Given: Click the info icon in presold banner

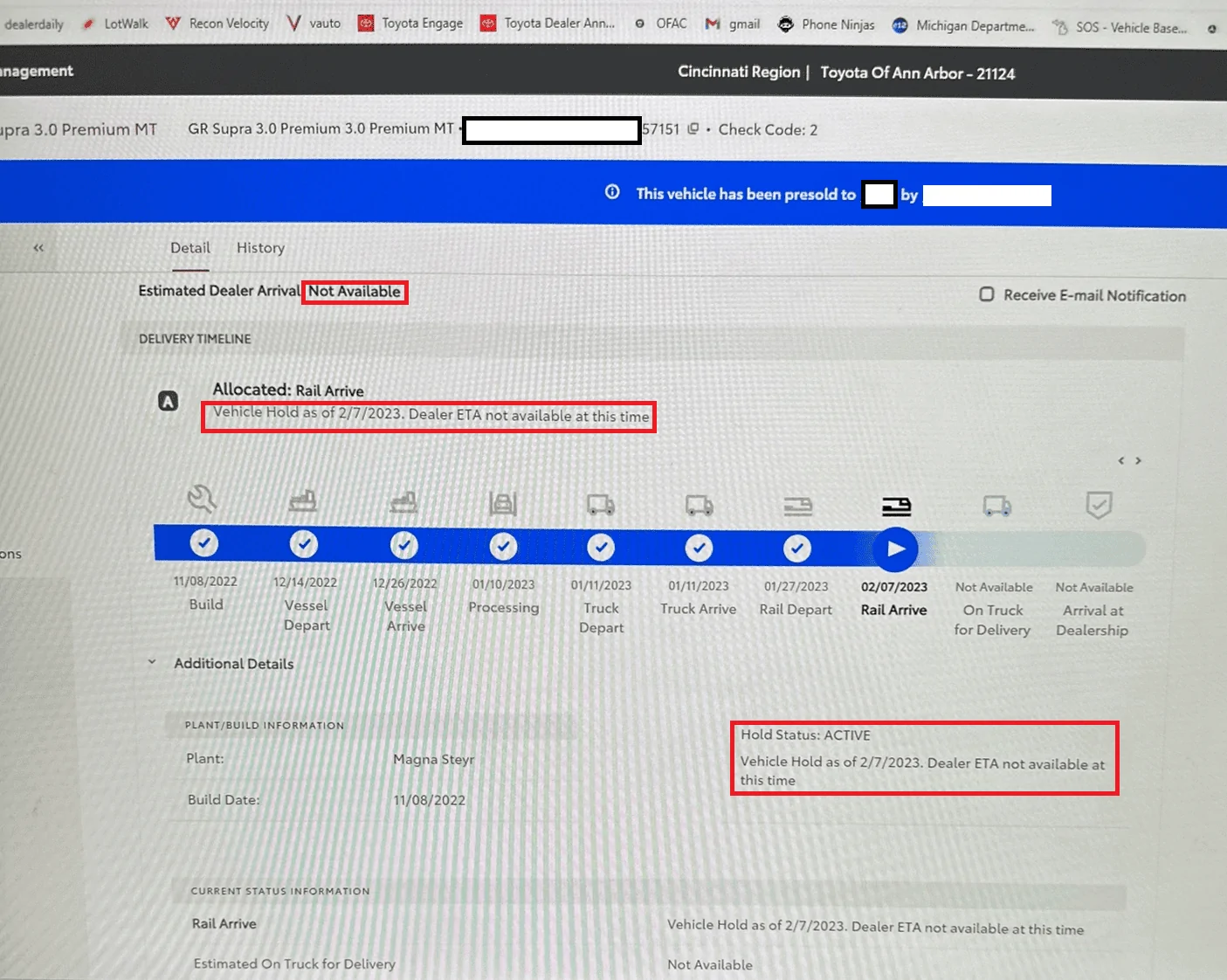Looking at the screenshot, I should point(613,192).
